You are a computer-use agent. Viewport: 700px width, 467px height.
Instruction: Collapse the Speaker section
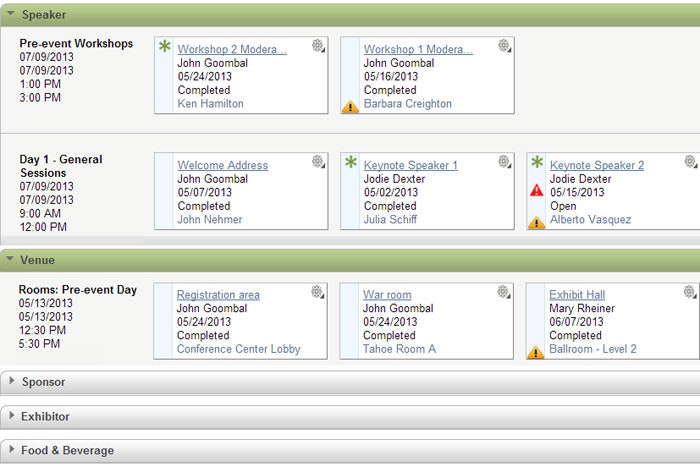[x=9, y=14]
